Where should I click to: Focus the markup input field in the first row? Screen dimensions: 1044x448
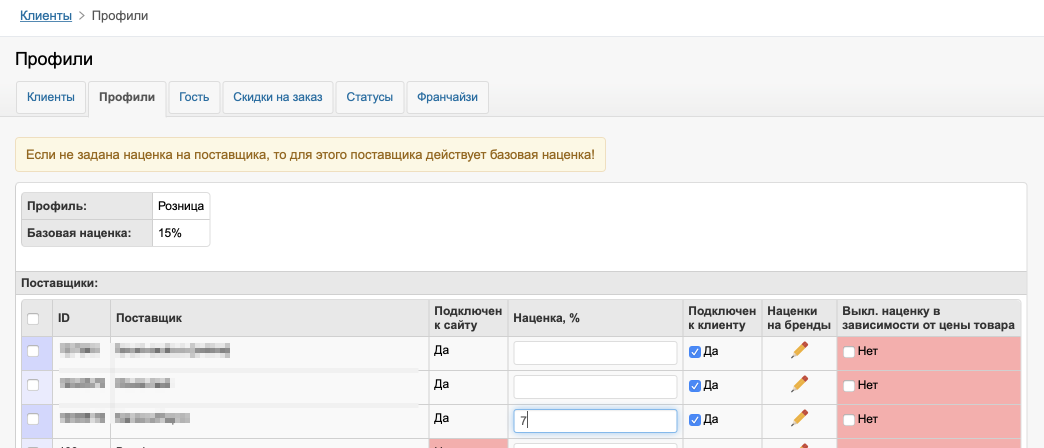(x=595, y=353)
